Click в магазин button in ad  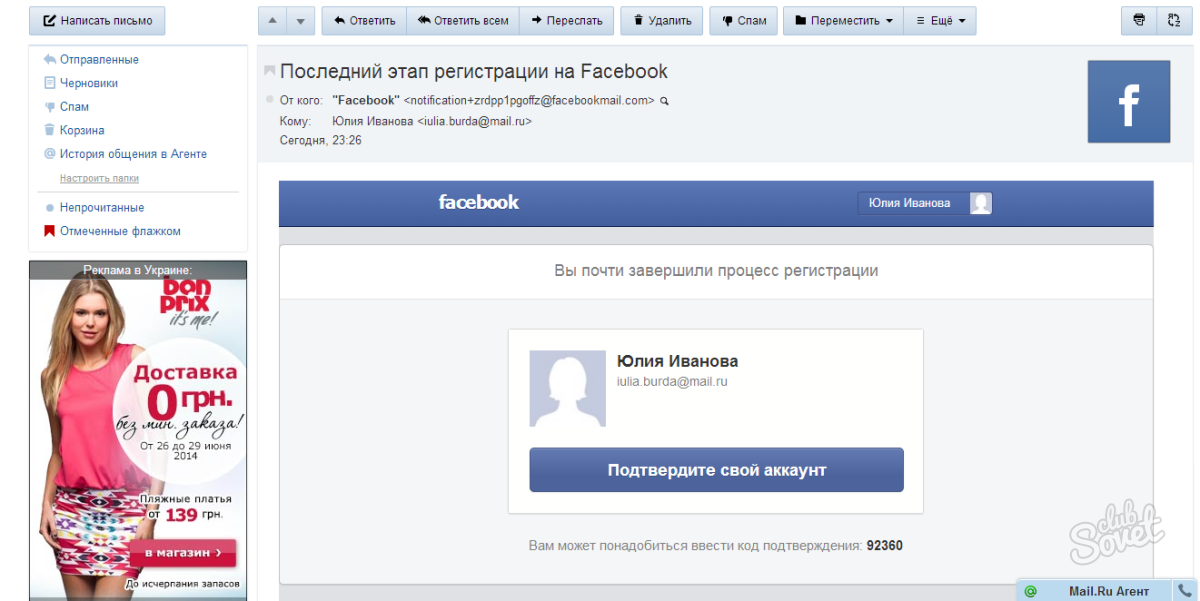(x=183, y=553)
